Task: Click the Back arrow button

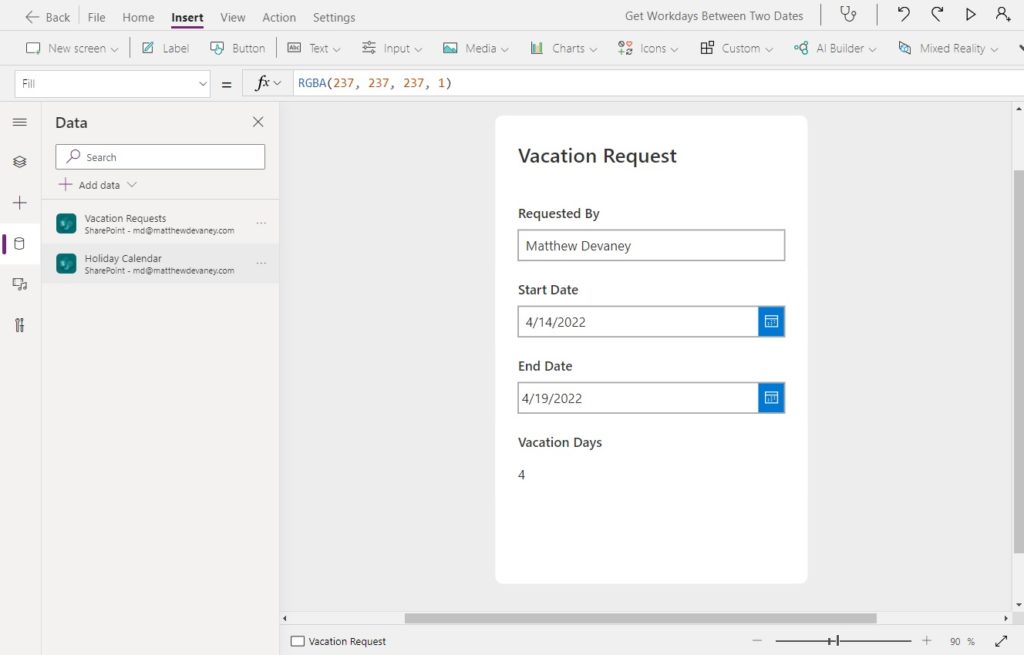Action: tap(47, 17)
